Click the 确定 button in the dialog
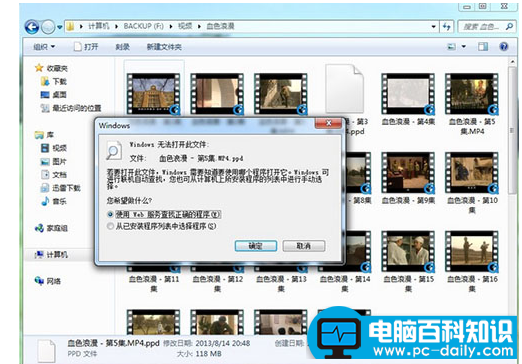Viewport: 522px width, 364px height. pyautogui.click(x=256, y=246)
